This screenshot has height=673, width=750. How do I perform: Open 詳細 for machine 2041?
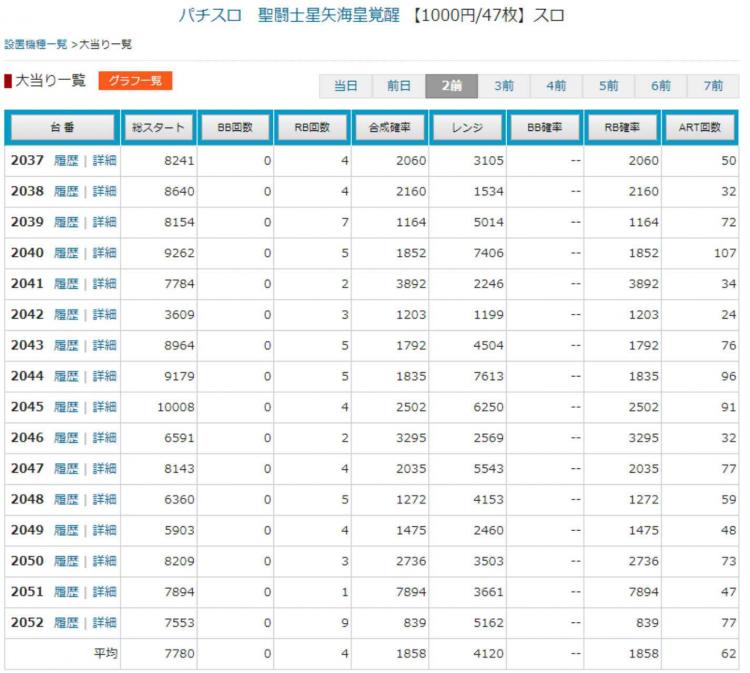(104, 284)
